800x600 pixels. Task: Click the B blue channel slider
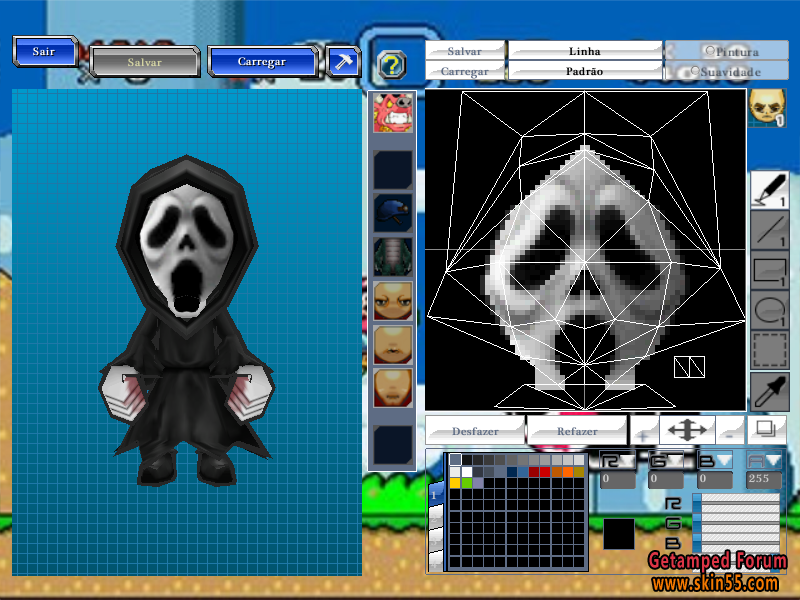pos(737,542)
